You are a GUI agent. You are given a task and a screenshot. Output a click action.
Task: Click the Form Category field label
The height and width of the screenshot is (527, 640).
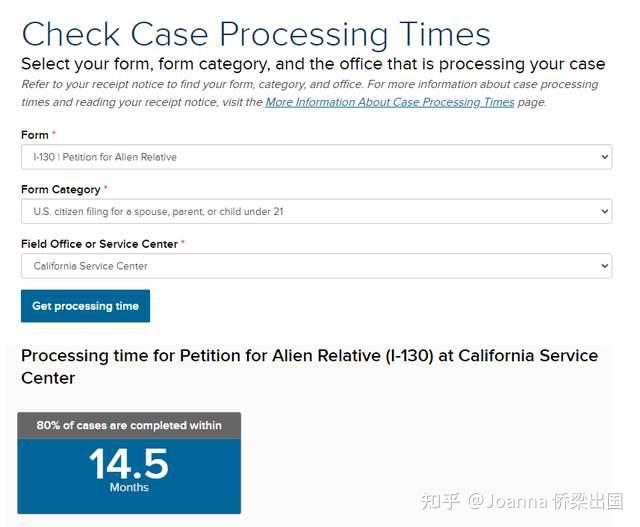tap(61, 189)
